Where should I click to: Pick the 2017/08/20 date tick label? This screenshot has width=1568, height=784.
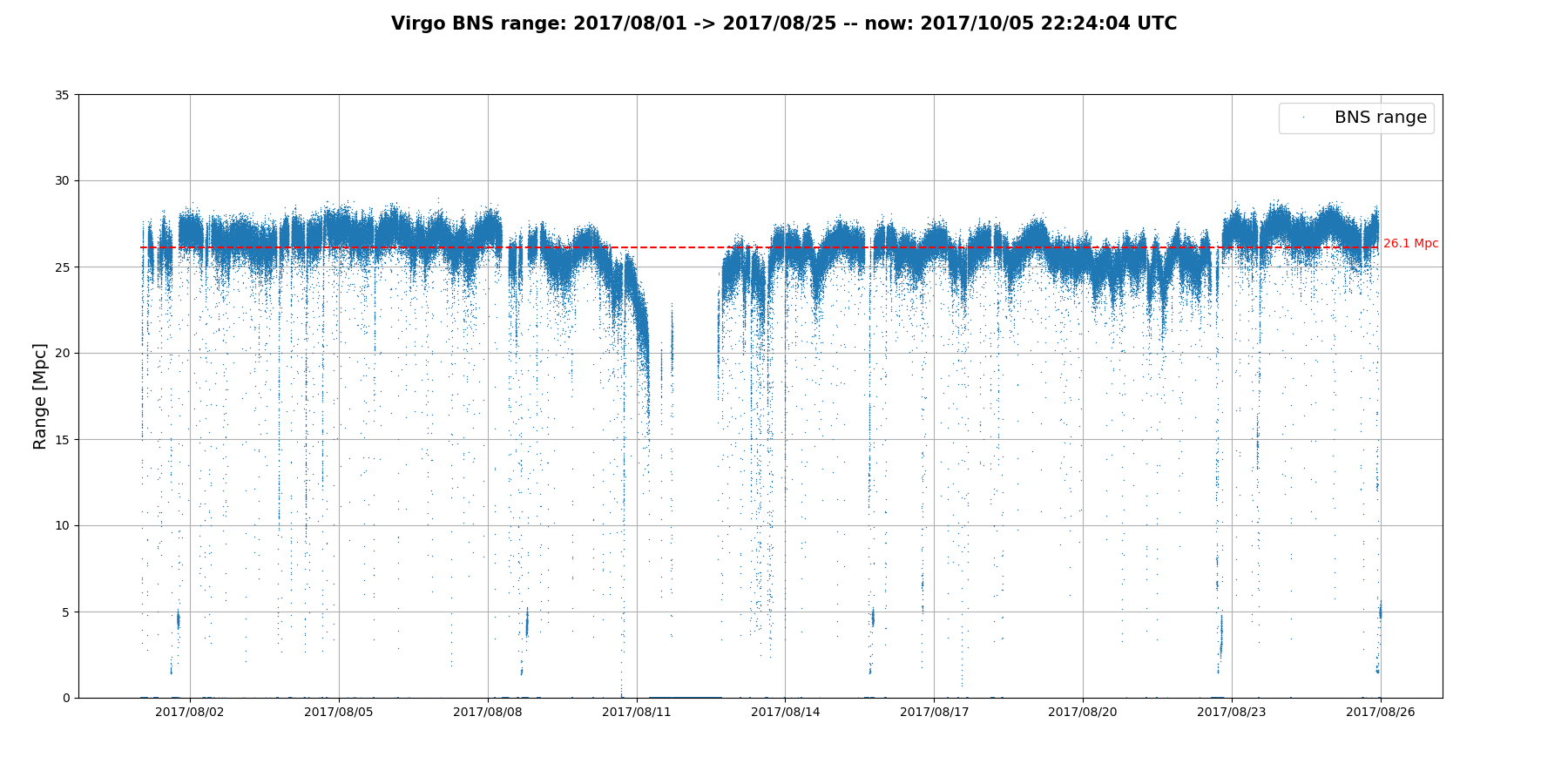click(1083, 713)
